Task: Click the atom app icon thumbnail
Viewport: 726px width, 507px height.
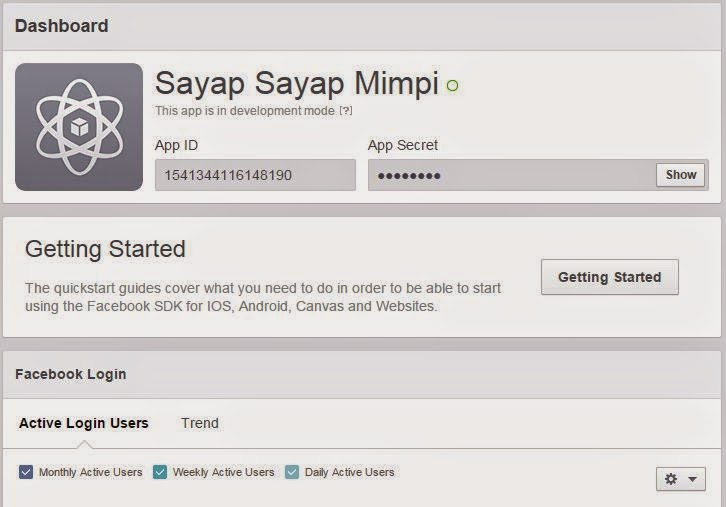Action: (79, 127)
